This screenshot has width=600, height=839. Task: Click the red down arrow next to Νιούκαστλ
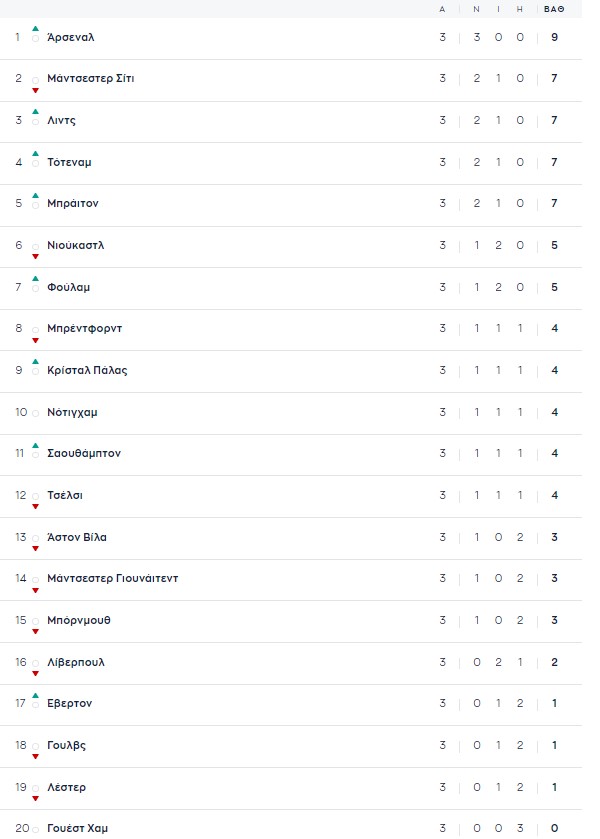(35, 256)
